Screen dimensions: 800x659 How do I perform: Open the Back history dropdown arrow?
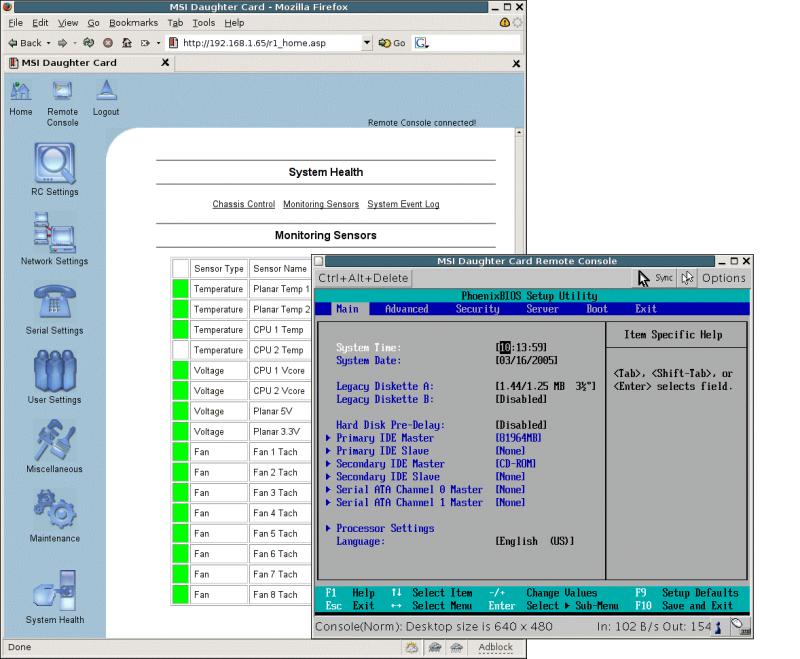point(48,43)
